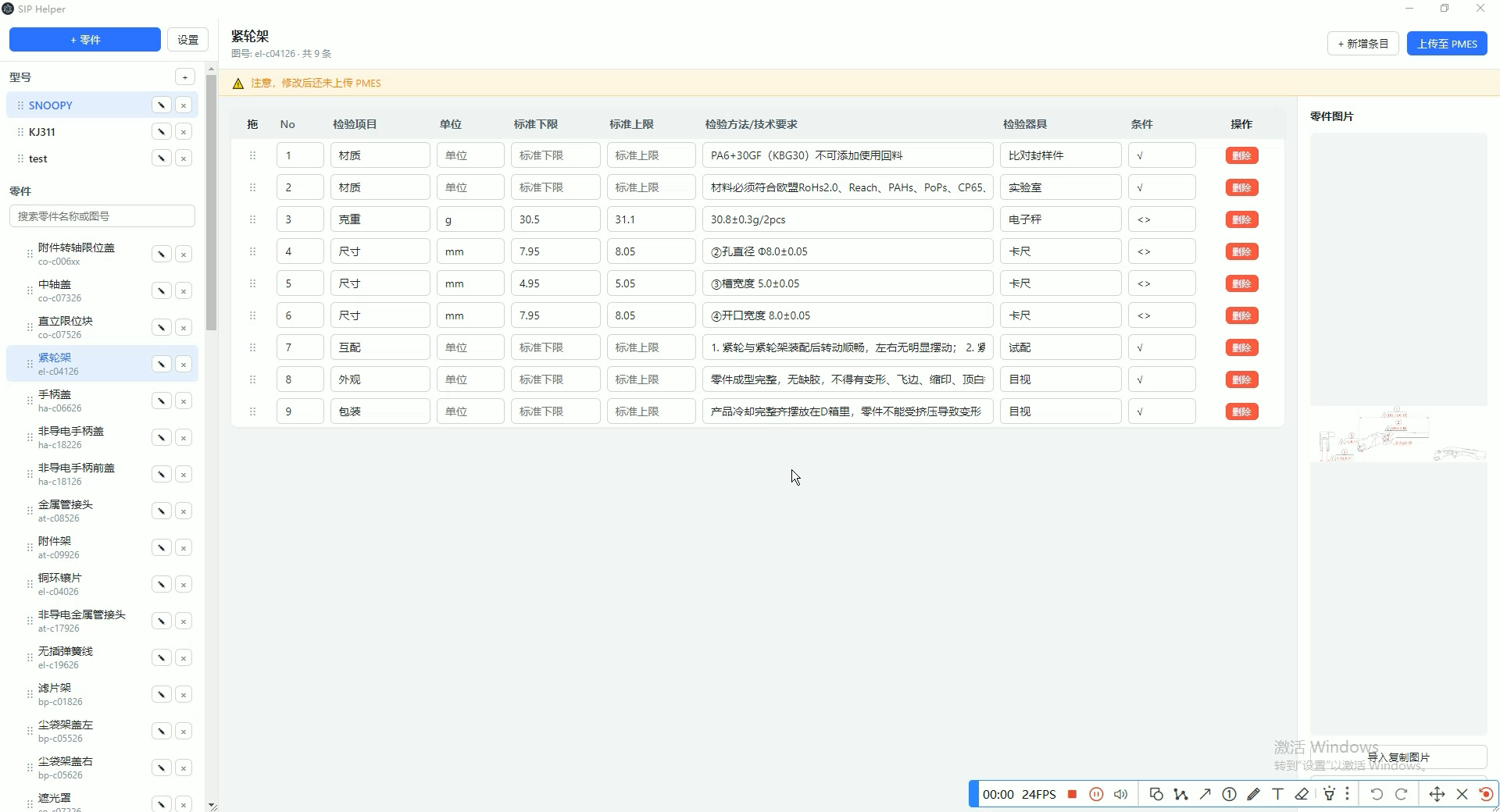The width and height of the screenshot is (1500, 812).
Task: Click the warning text 修改后还未上传 PMES
Action: [331, 83]
